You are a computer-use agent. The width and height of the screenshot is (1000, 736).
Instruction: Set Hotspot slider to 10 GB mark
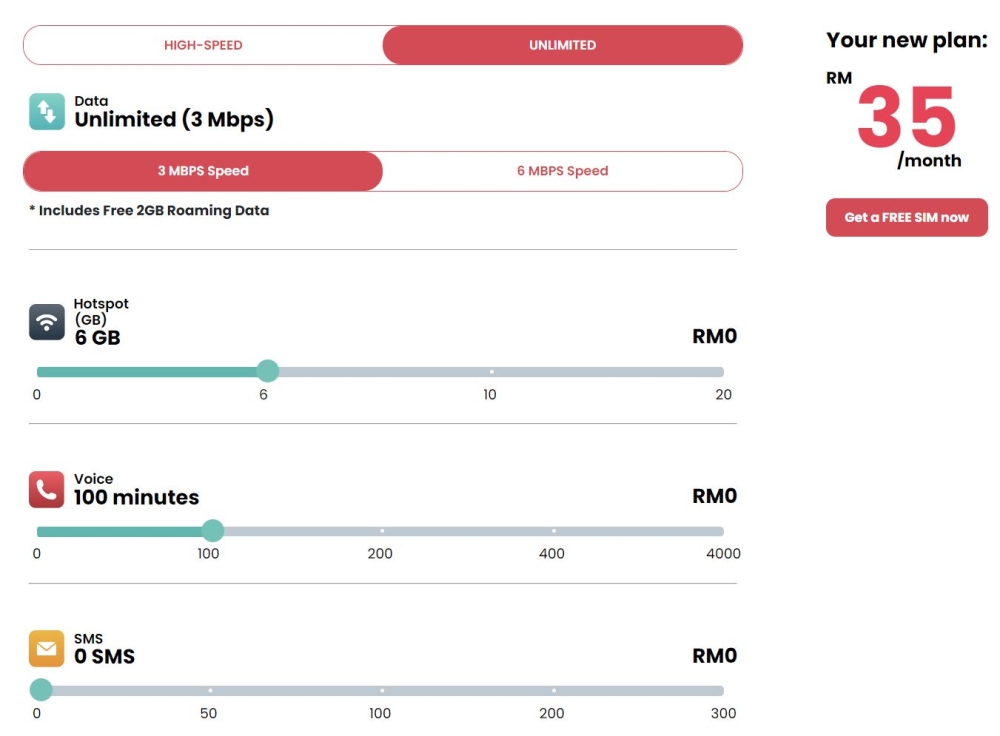tap(491, 371)
